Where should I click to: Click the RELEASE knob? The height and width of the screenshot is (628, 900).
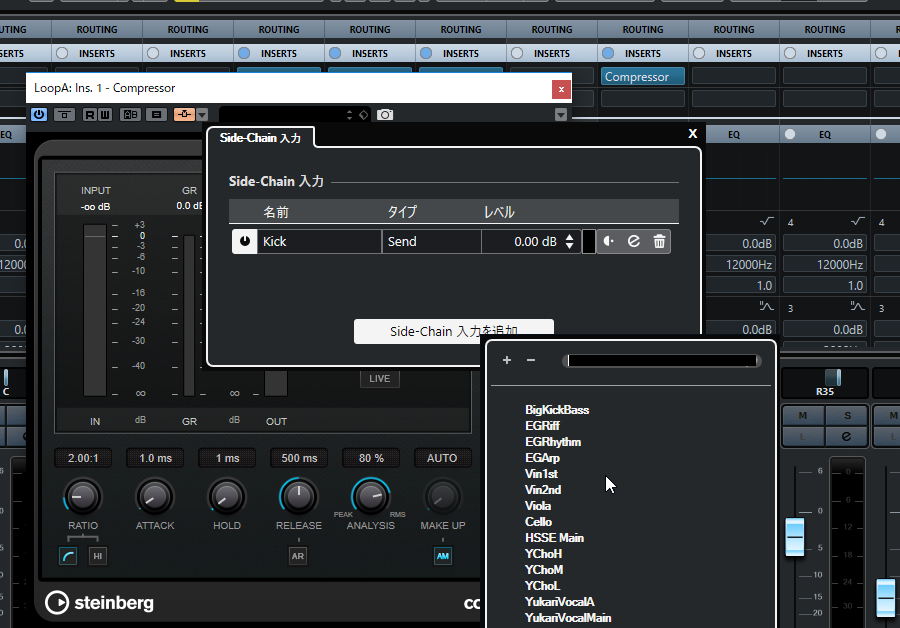pyautogui.click(x=298, y=497)
